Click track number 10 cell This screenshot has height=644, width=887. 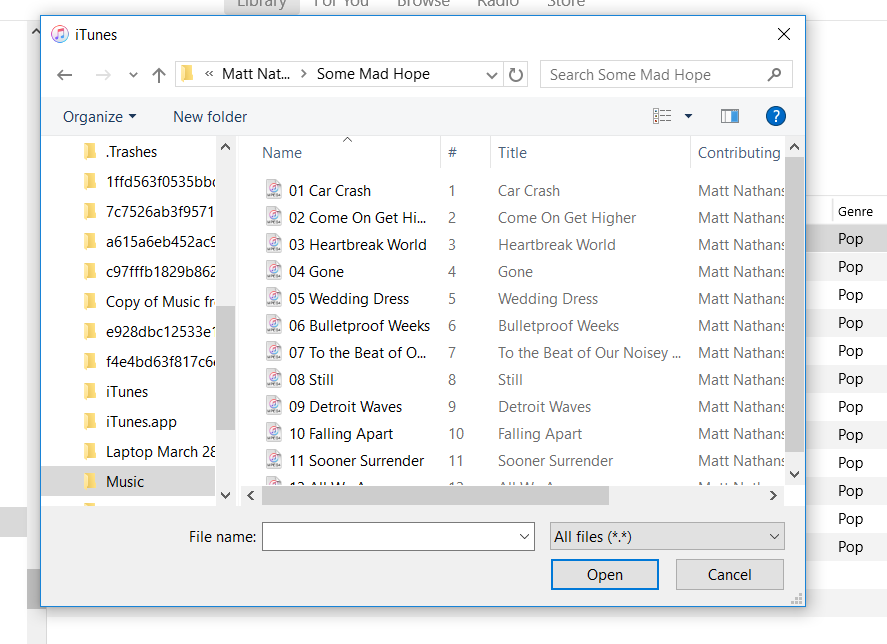(456, 434)
